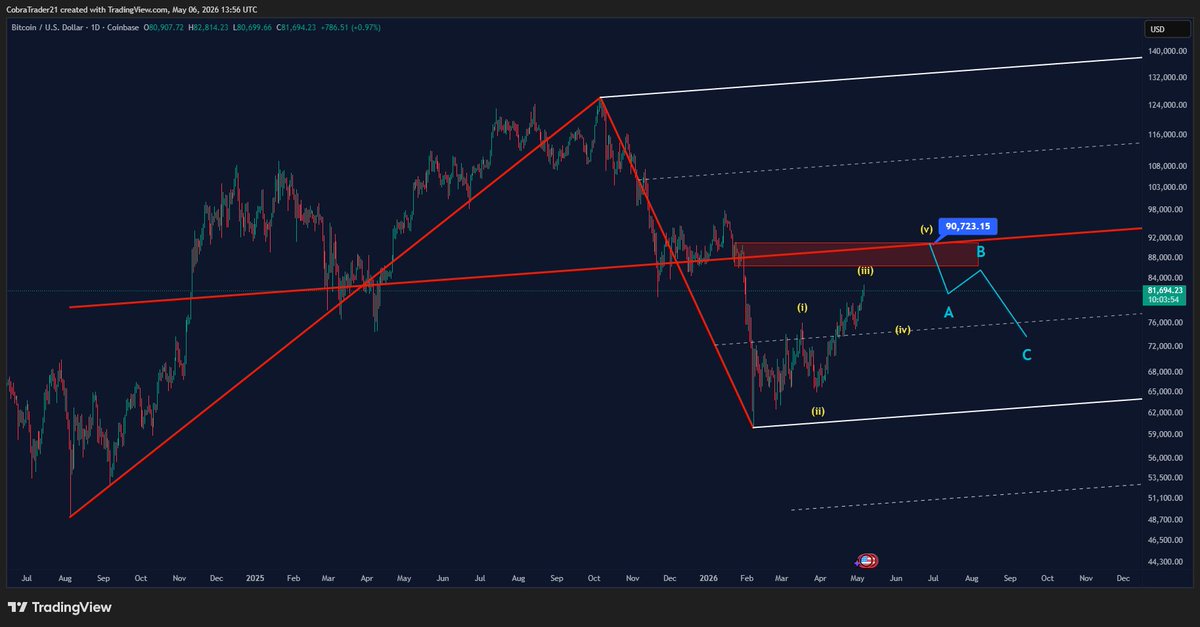This screenshot has width=1200, height=627.
Task: Select the yellow wave label (v)
Action: [926, 228]
